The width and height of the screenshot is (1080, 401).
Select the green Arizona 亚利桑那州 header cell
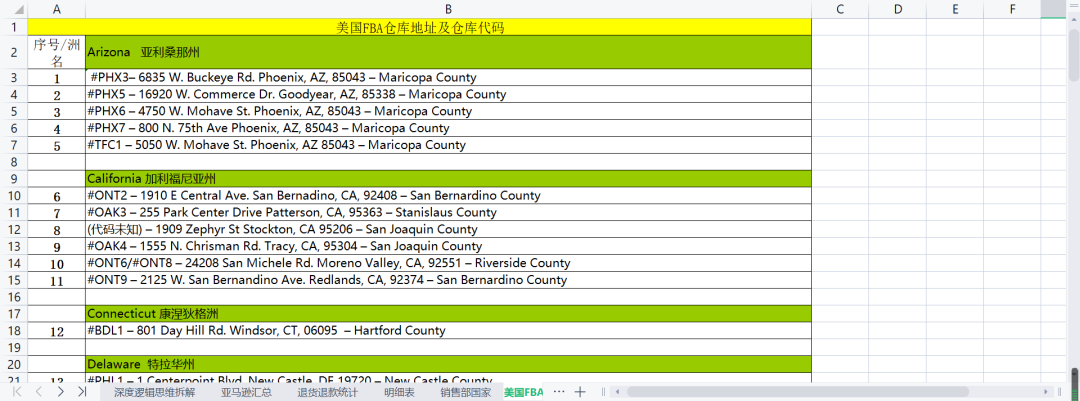tap(448, 51)
